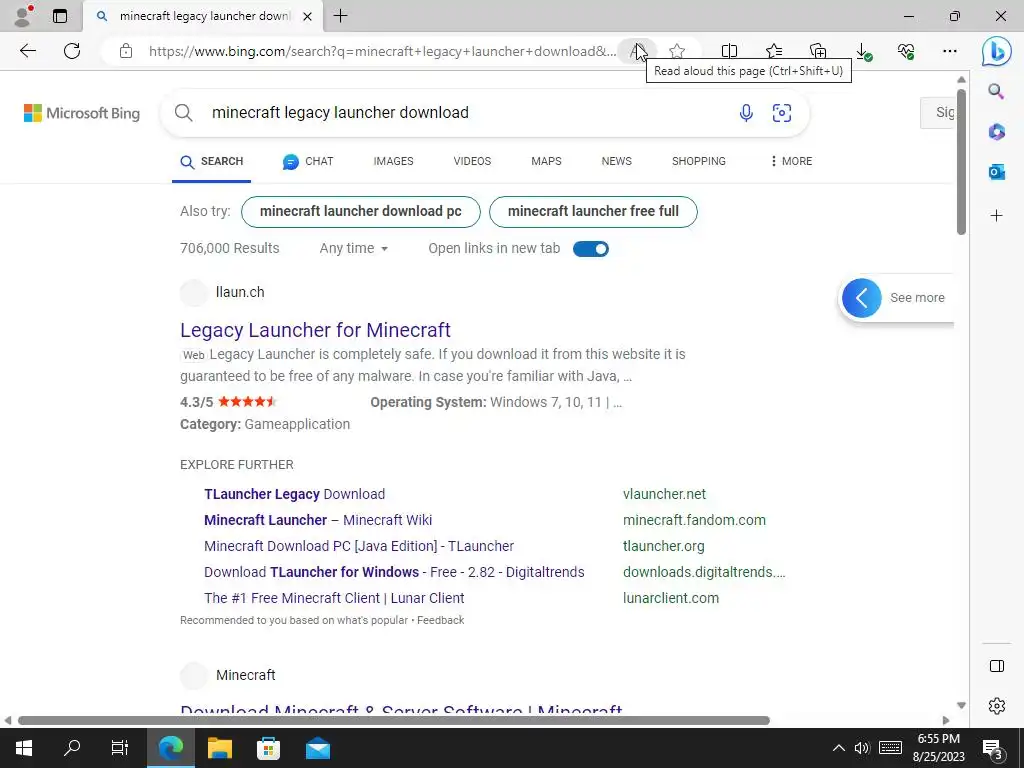The image size is (1024, 768).
Task: Open Microsoft Store from taskbar
Action: coord(268,748)
